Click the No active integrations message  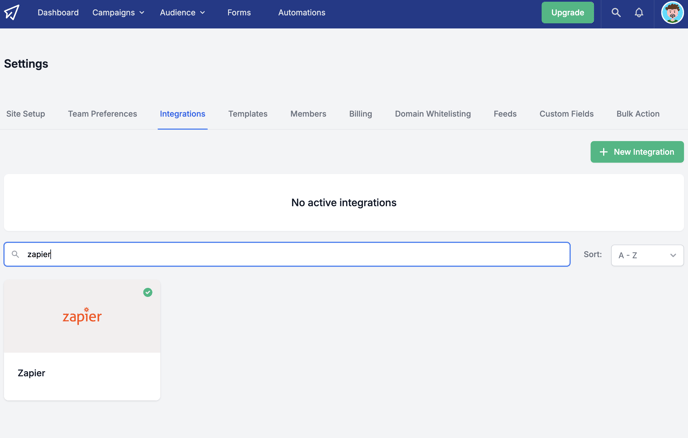pyautogui.click(x=344, y=202)
